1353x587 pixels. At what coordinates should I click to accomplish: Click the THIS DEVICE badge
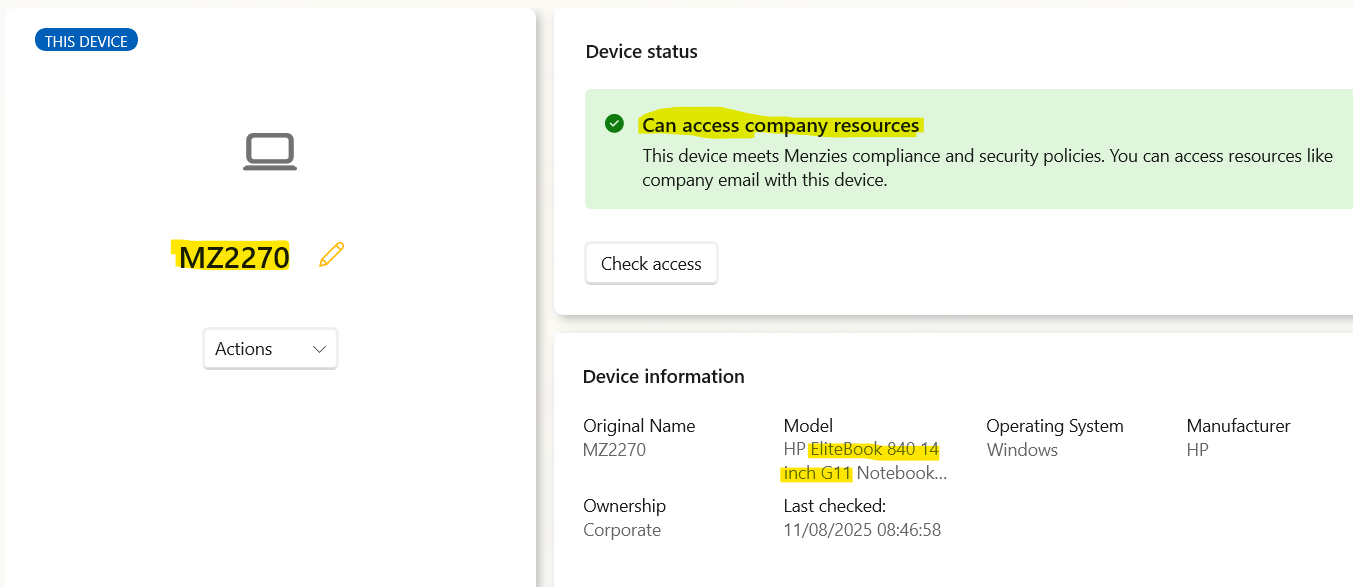86,41
